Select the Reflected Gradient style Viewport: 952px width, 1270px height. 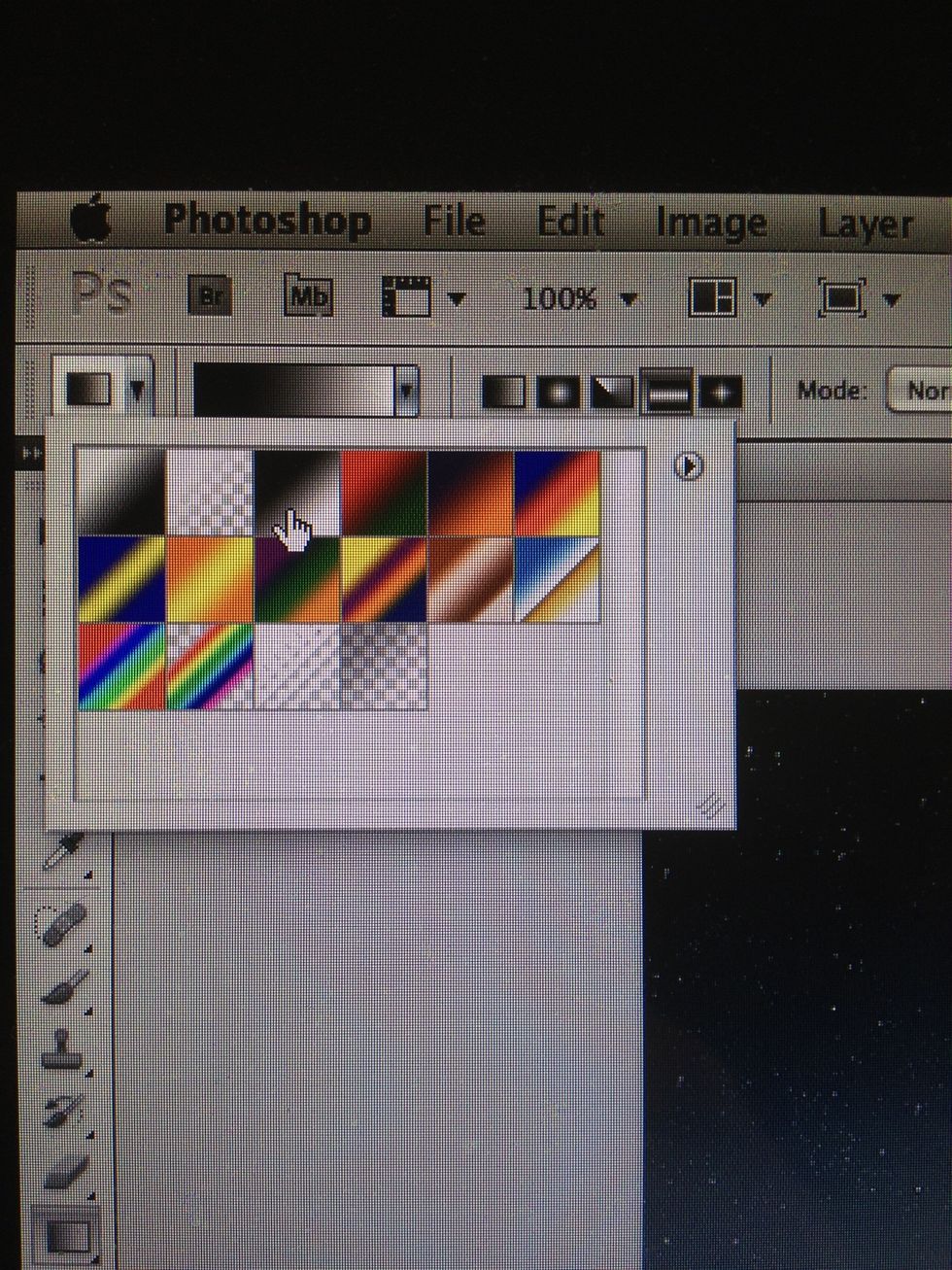click(x=667, y=393)
